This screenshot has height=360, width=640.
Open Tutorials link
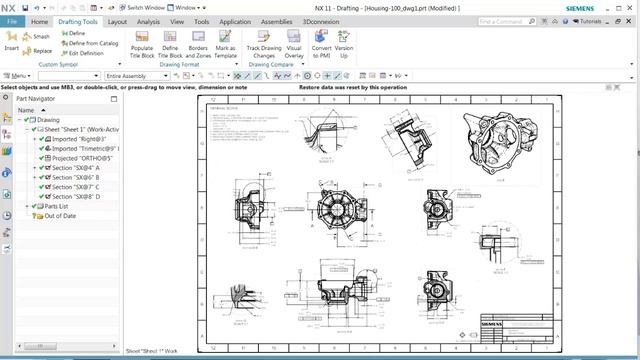(x=587, y=21)
